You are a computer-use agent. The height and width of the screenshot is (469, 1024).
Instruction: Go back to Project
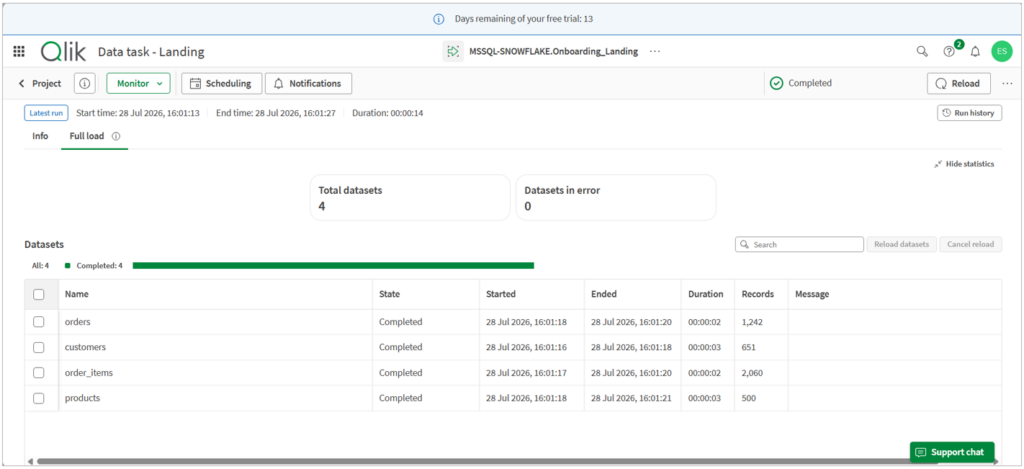click(40, 84)
